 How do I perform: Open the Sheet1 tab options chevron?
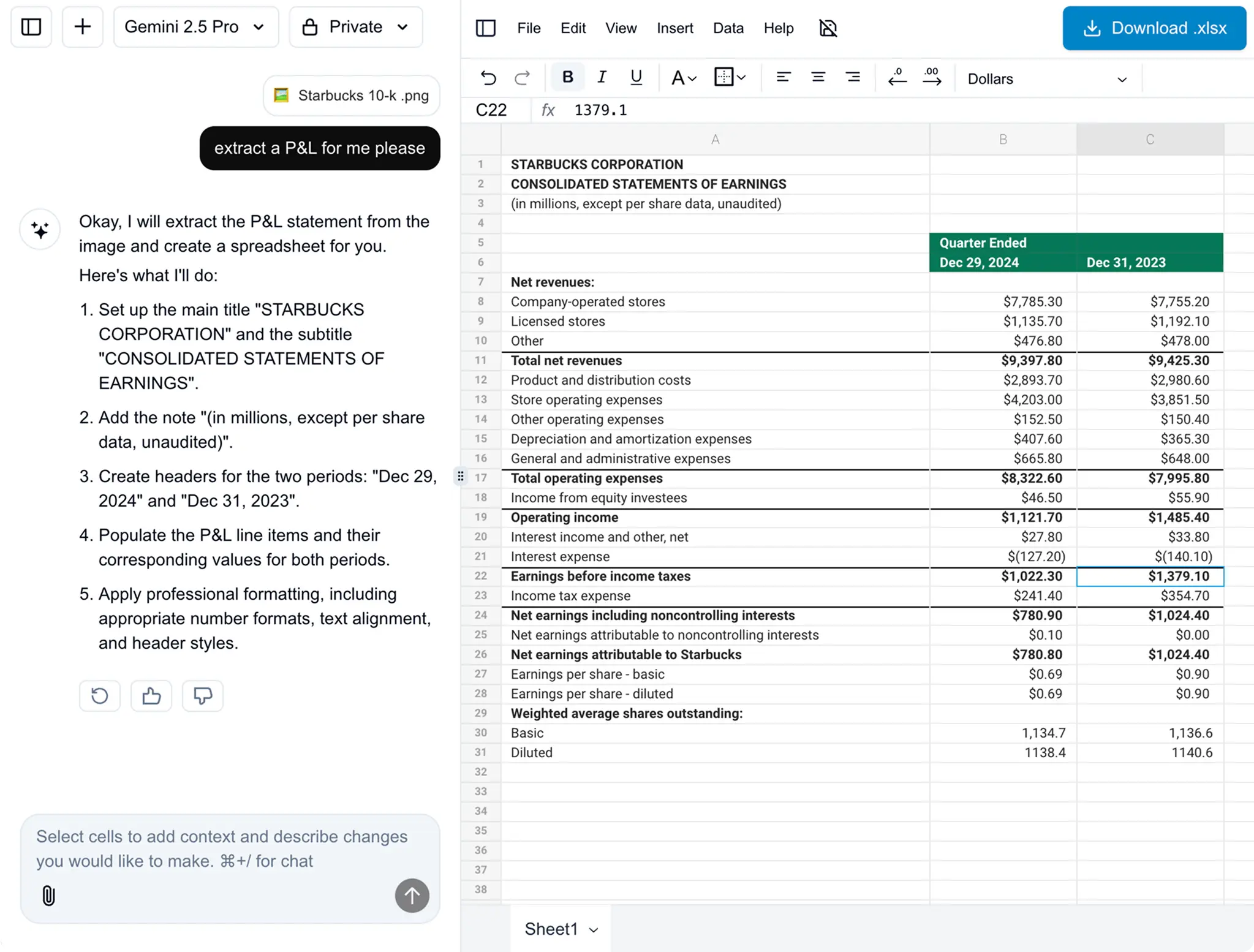[592, 929]
